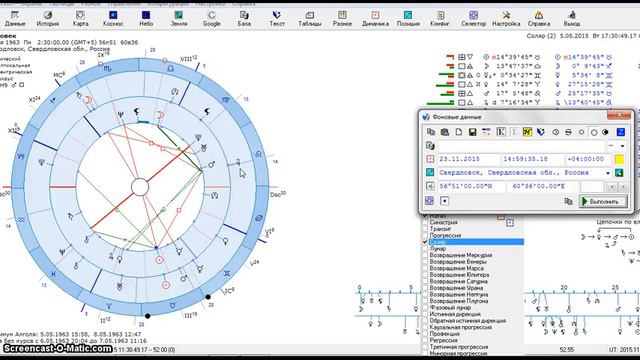This screenshot has width=640, height=360.
Task: Click the boxed K icon in dialog
Action: [x=501, y=132]
